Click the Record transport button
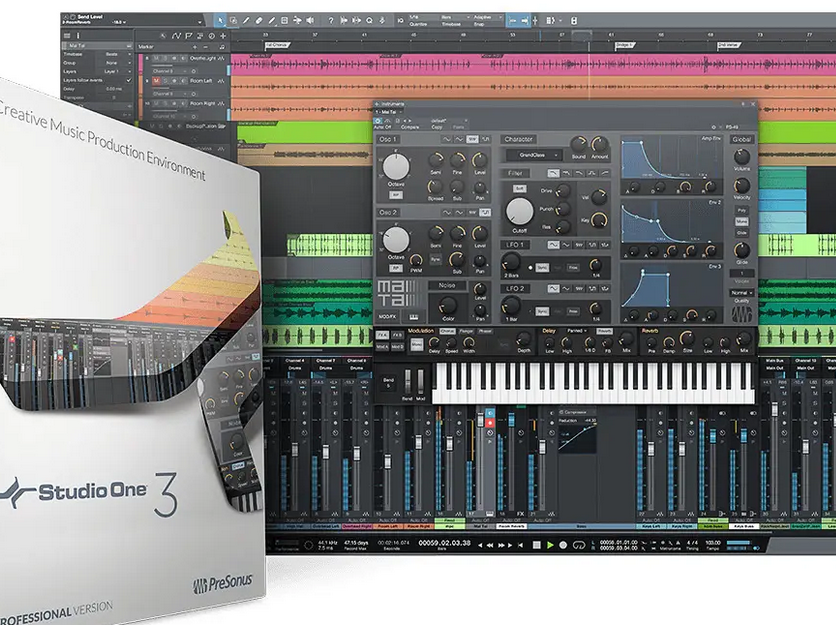 click(x=563, y=545)
